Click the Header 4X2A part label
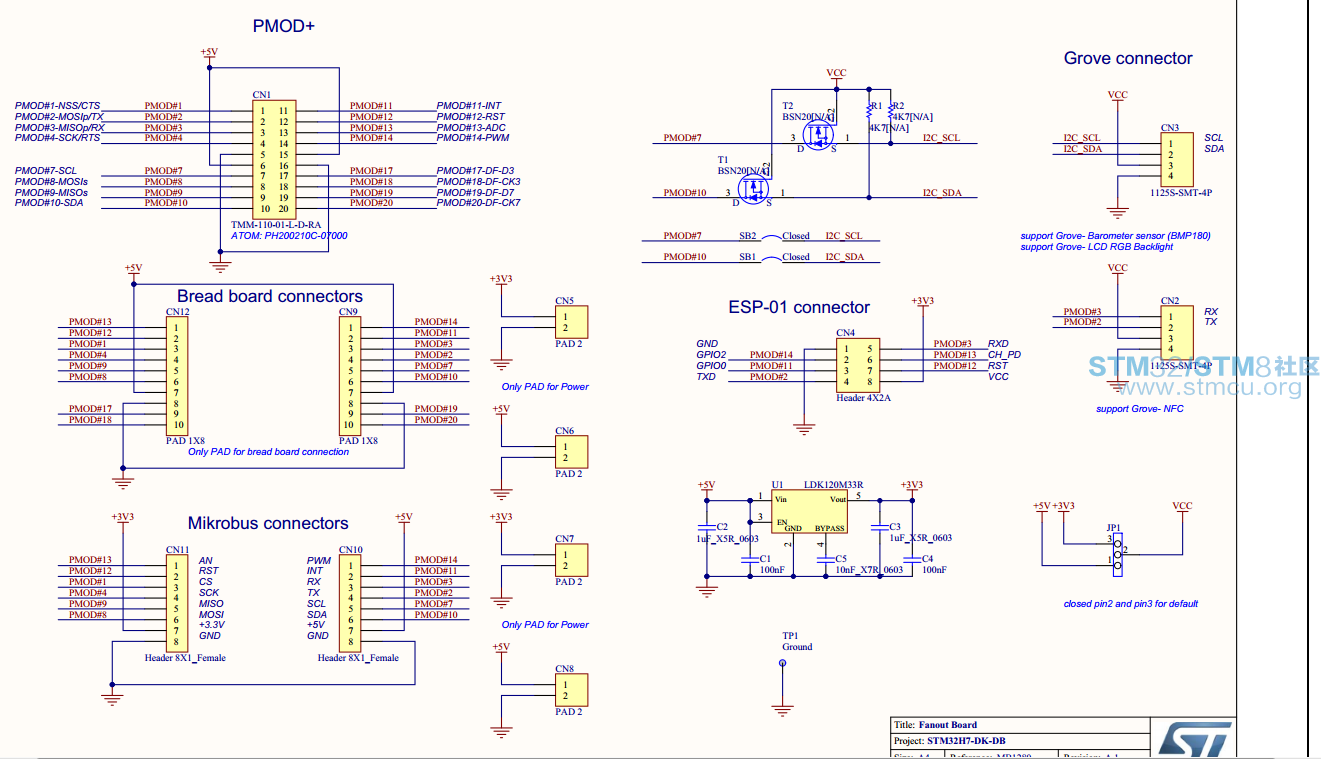 (863, 398)
